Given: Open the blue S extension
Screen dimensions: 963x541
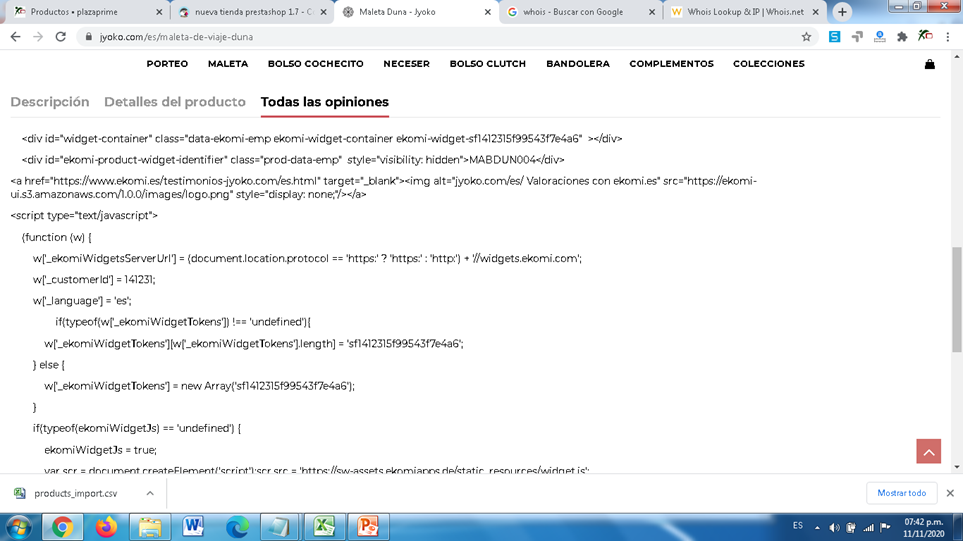Looking at the screenshot, I should click(x=834, y=37).
